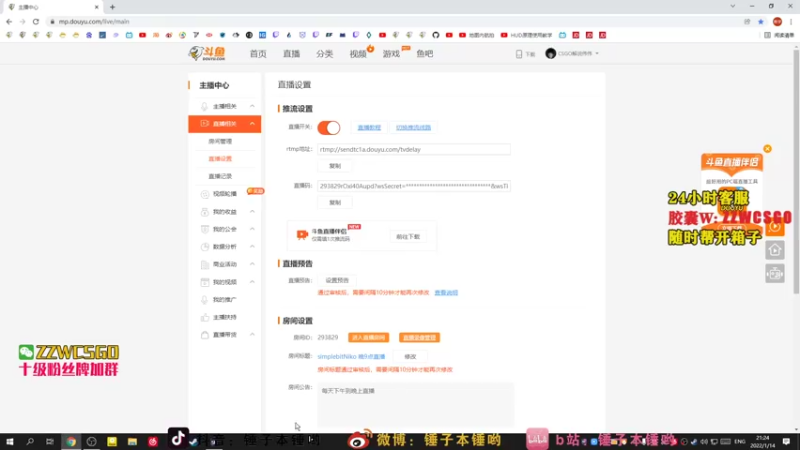Viewport: 800px width, 450px height.
Task: Click the stream key input field
Action: tap(414, 186)
